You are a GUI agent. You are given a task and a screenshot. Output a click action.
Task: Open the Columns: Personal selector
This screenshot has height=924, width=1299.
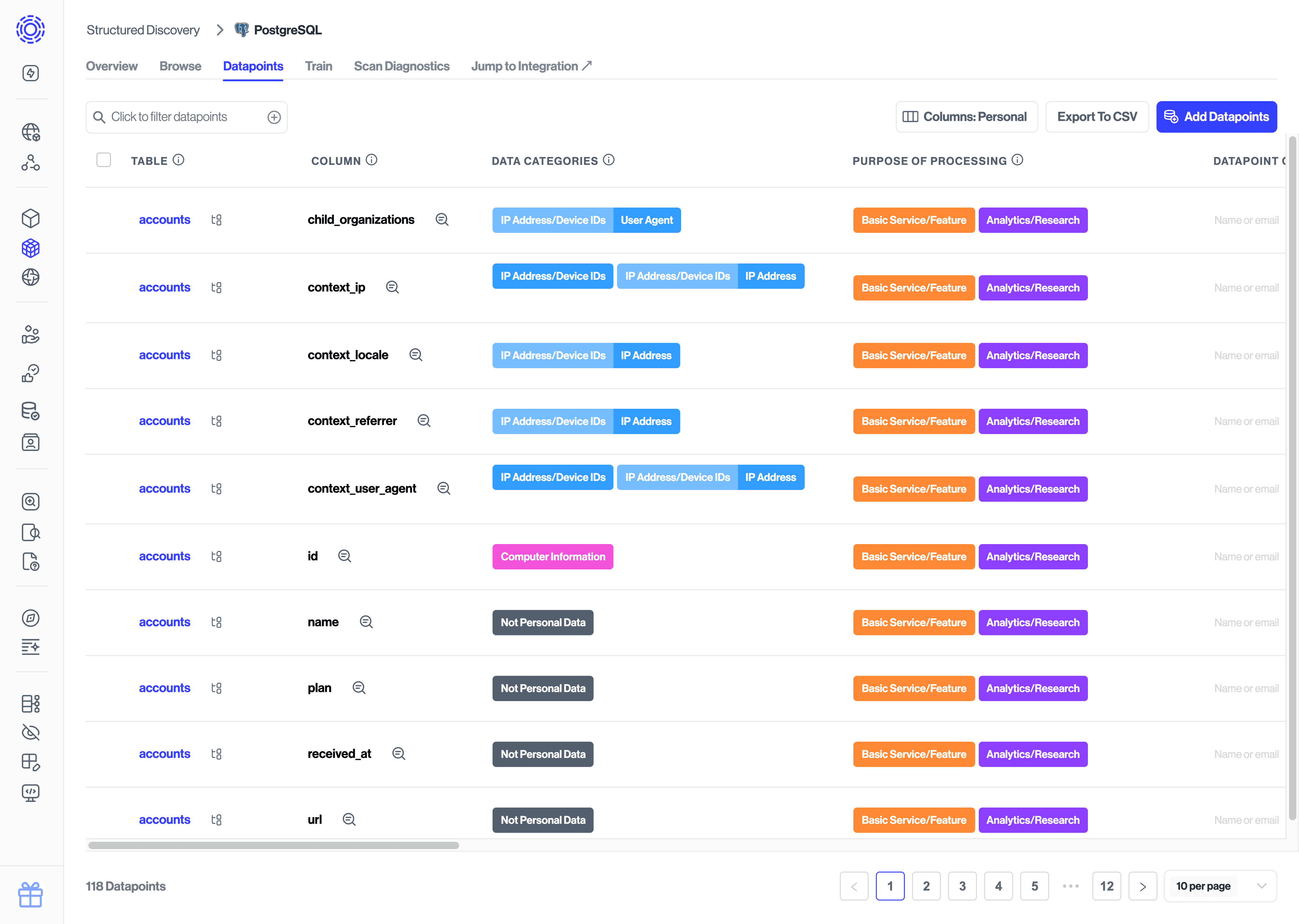tap(966, 117)
